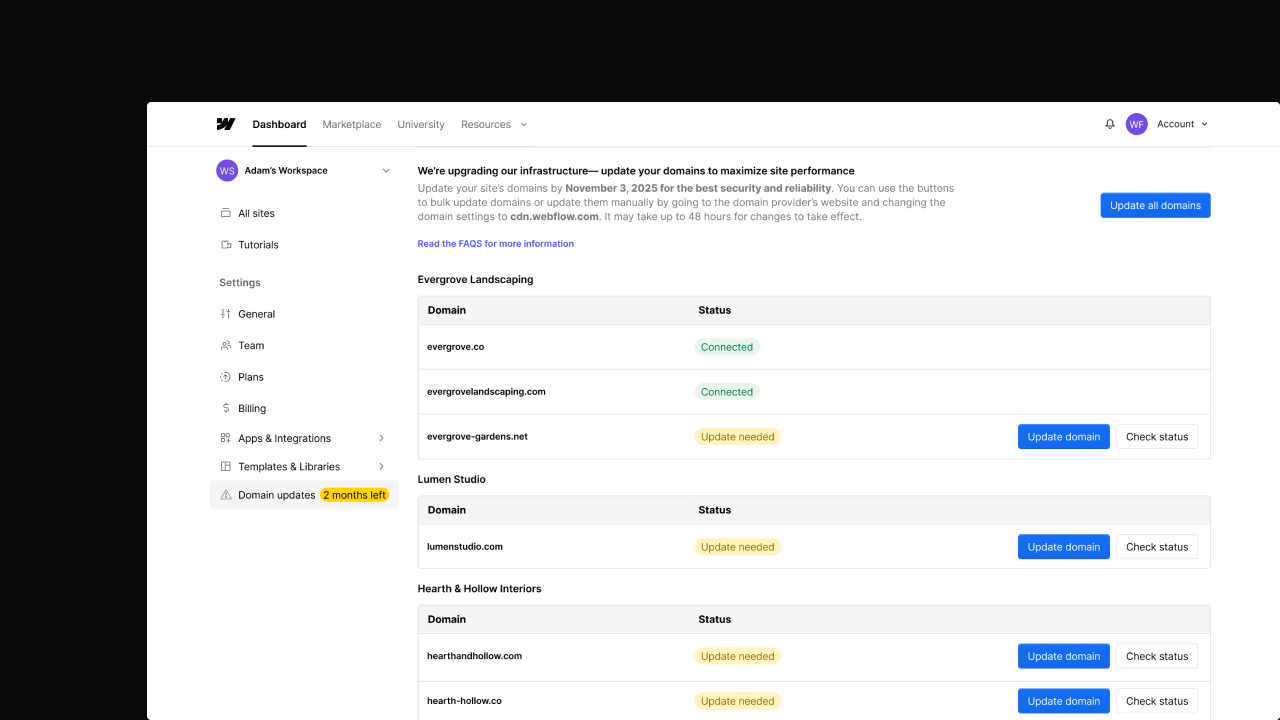This screenshot has height=720, width=1280.
Task: Go to the University tab
Action: click(420, 125)
